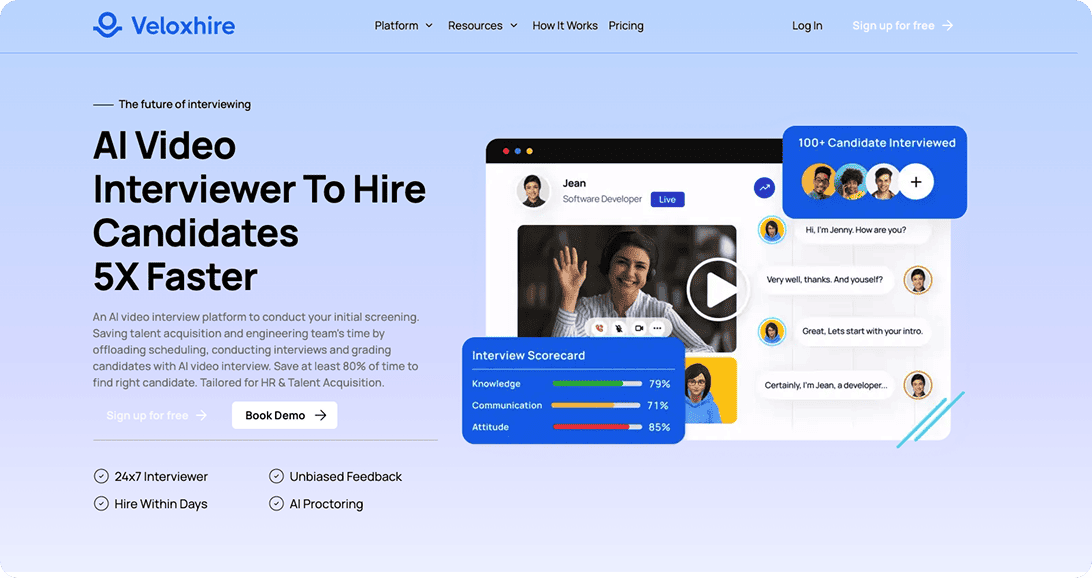Expand the Resources dropdown menu
Viewport: 1092px width, 578px height.
[x=483, y=26]
